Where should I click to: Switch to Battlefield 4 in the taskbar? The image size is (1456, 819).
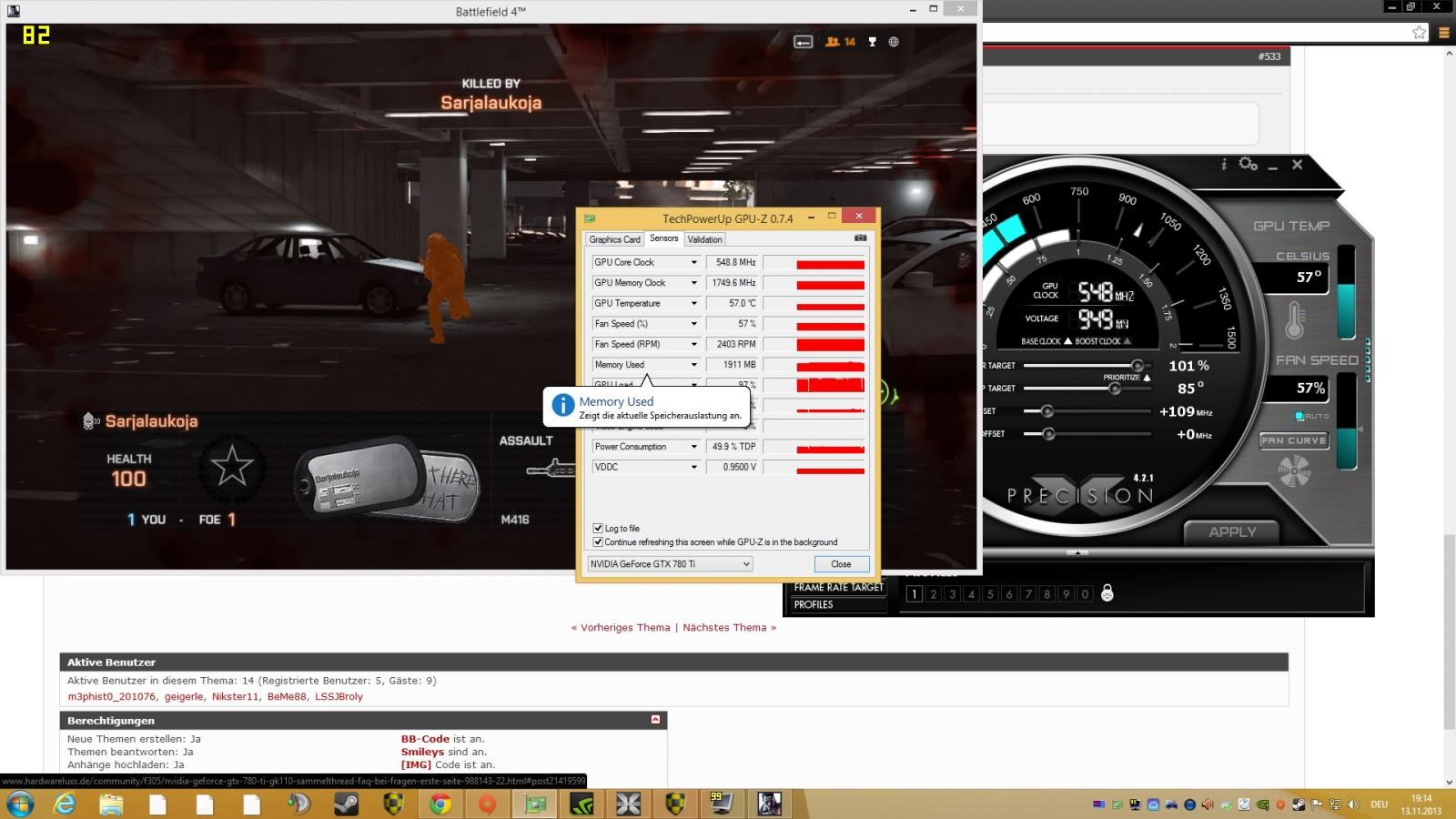(770, 804)
